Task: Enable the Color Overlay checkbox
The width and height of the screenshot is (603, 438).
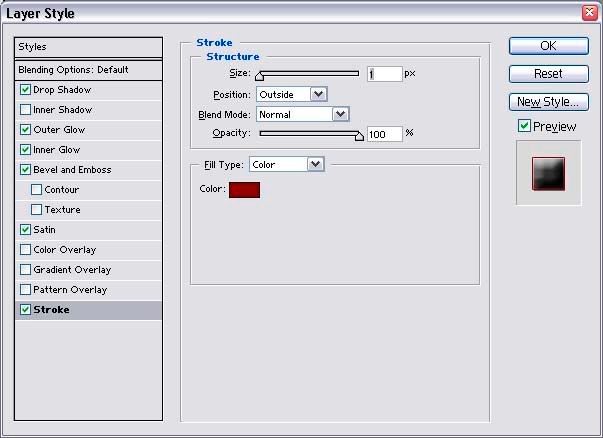Action: [25, 250]
